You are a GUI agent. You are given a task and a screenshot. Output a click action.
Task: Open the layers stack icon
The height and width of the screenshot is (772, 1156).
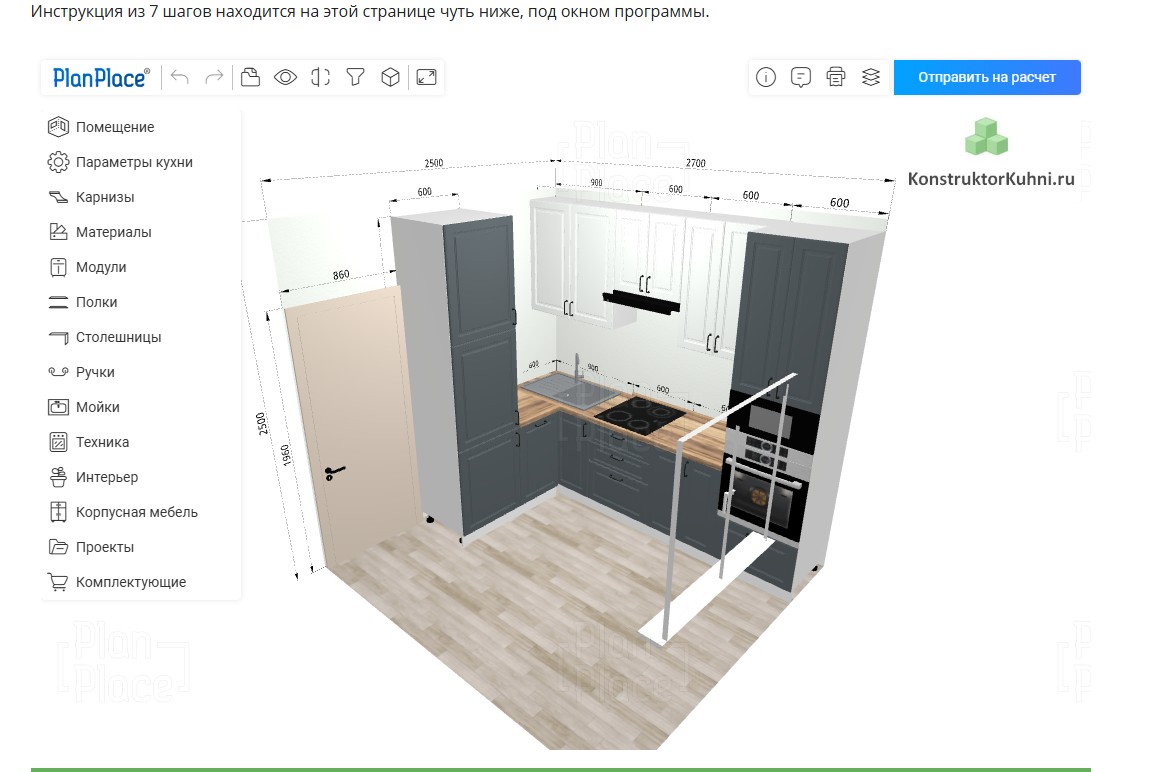pyautogui.click(x=871, y=77)
